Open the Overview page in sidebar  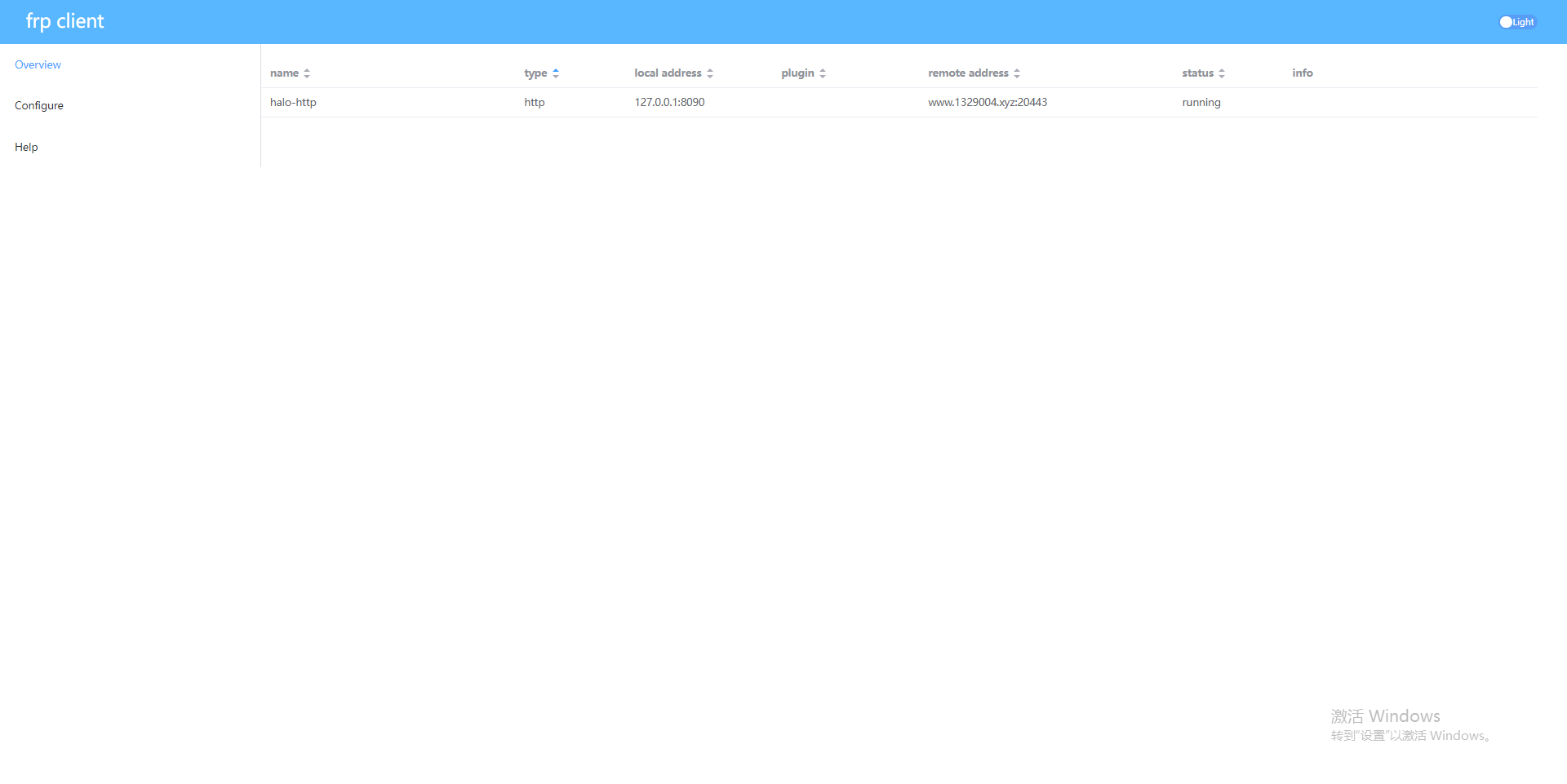38,64
